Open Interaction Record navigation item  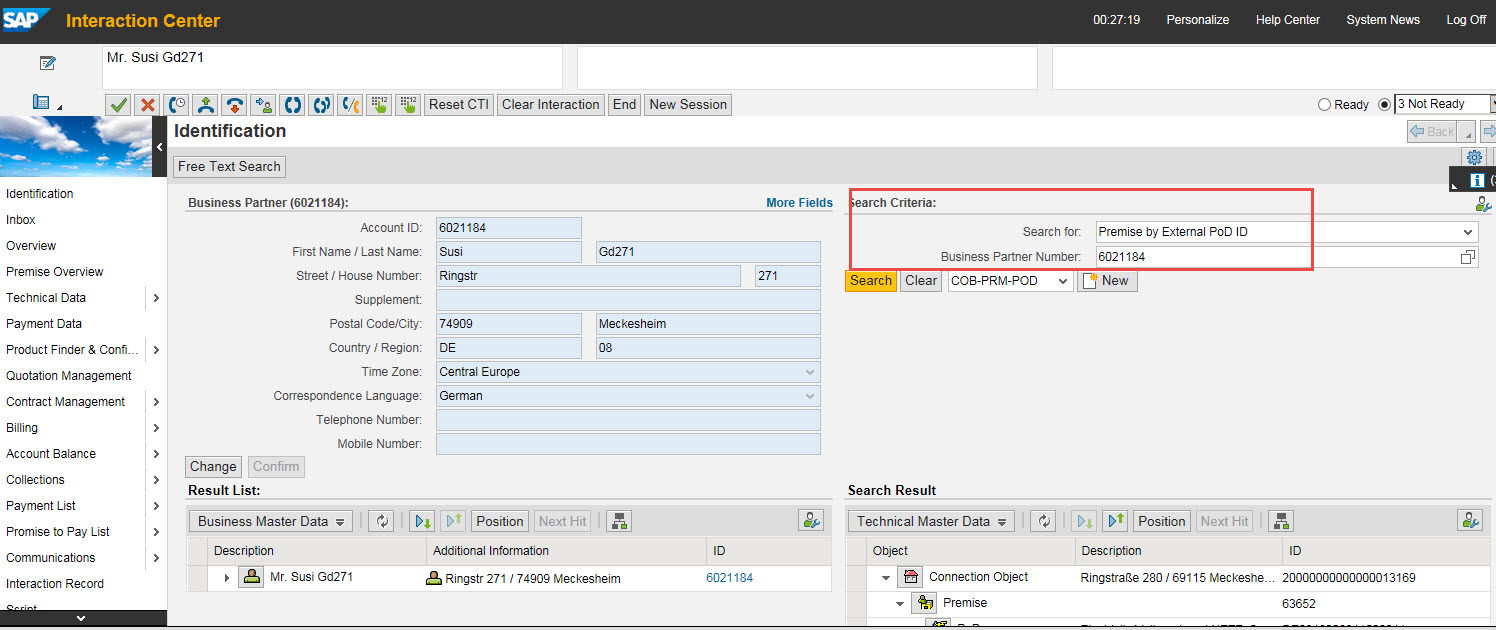click(x=55, y=584)
